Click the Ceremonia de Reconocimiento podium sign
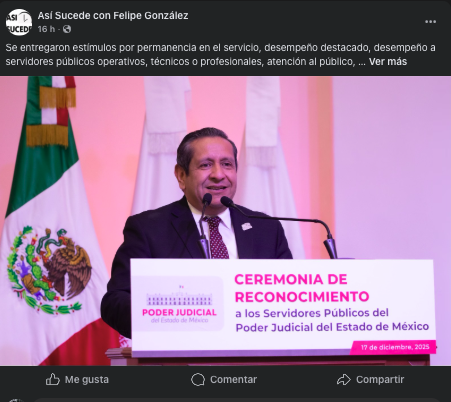 283,307
